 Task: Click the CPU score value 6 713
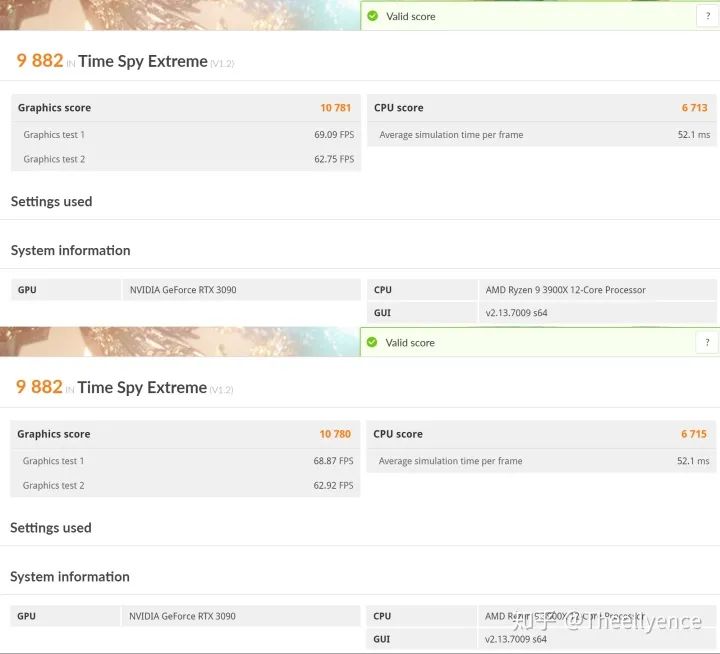coord(694,108)
